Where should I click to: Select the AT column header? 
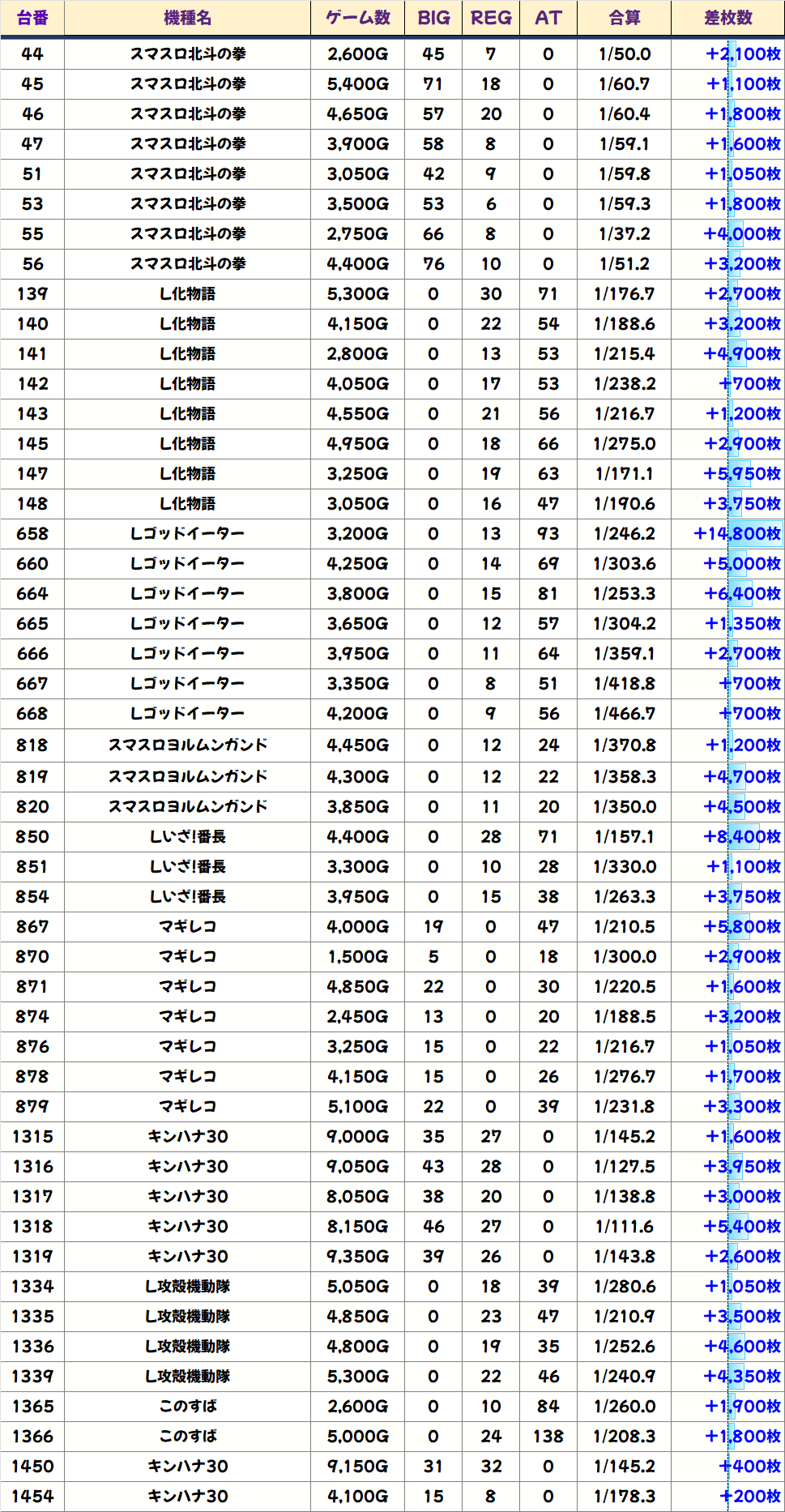(548, 18)
